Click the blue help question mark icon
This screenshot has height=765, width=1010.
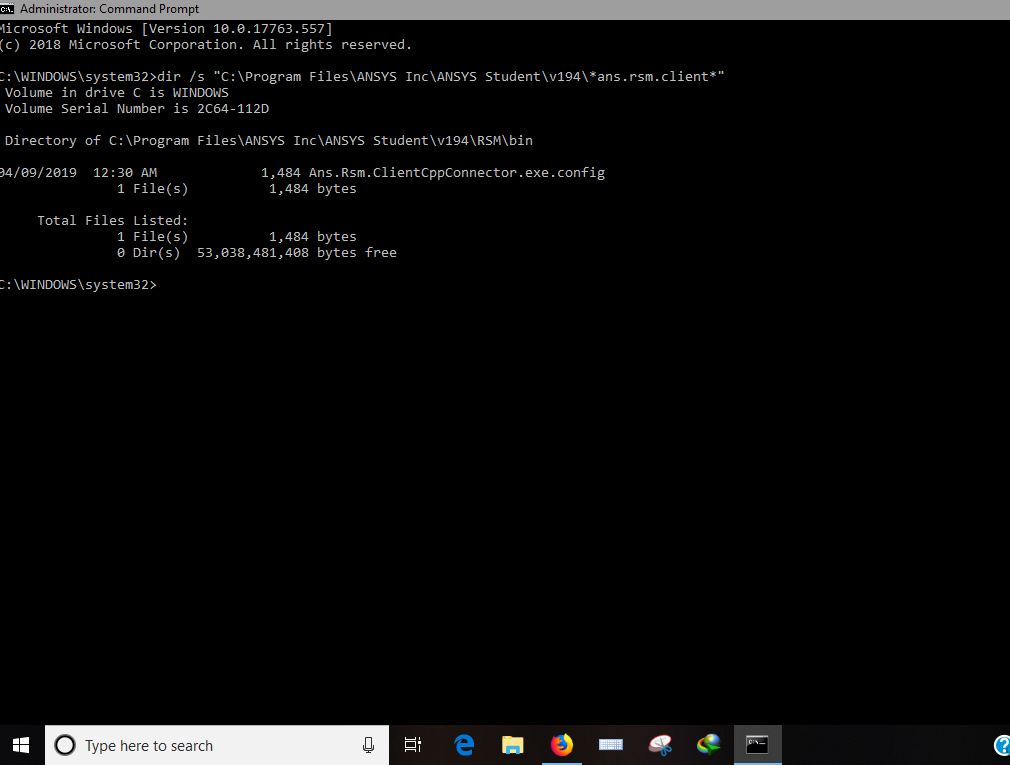pyautogui.click(x=1002, y=745)
